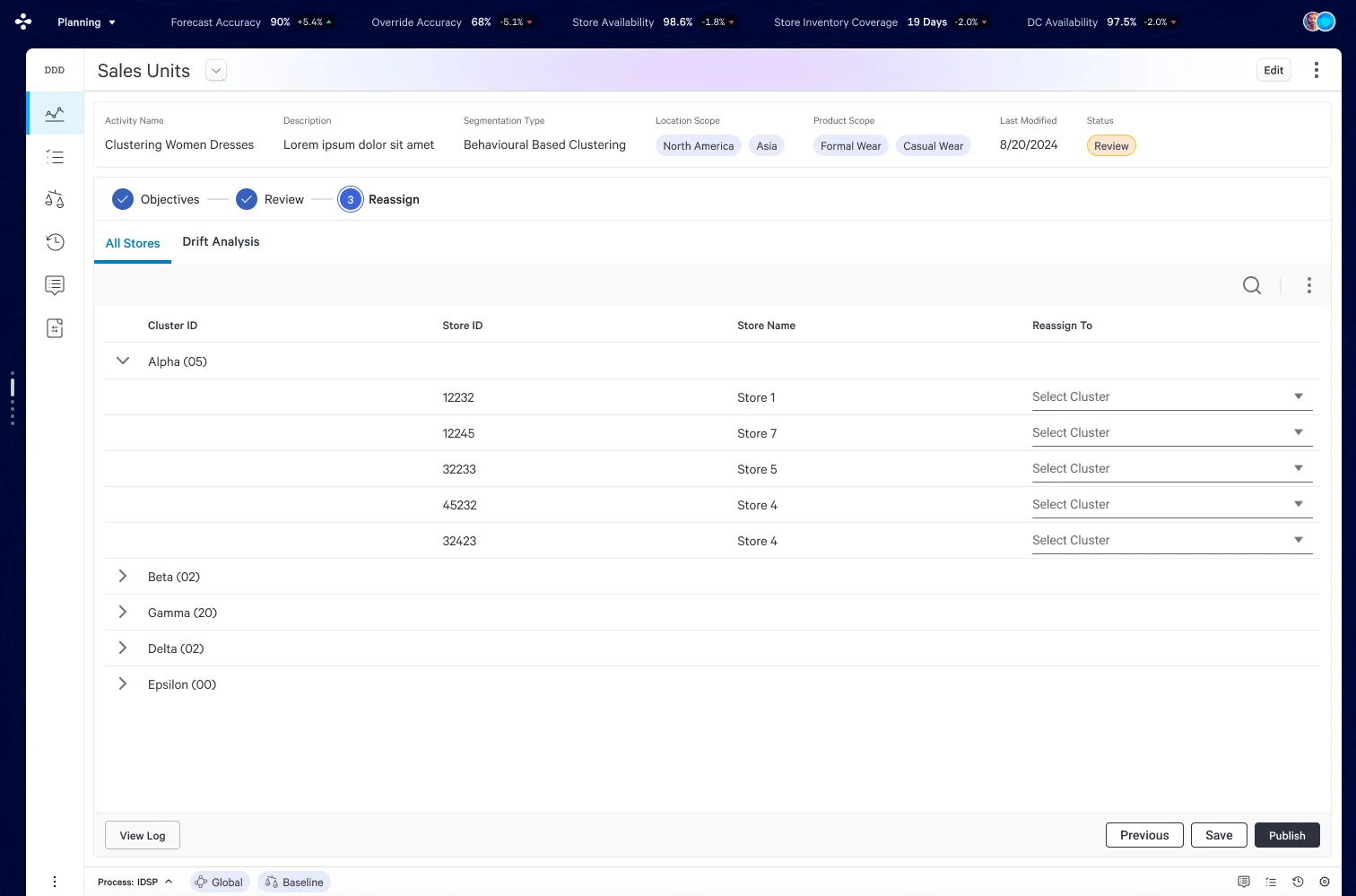Image resolution: width=1356 pixels, height=896 pixels.
Task: Open Select Cluster dropdown for Store 1
Action: pyautogui.click(x=1172, y=397)
